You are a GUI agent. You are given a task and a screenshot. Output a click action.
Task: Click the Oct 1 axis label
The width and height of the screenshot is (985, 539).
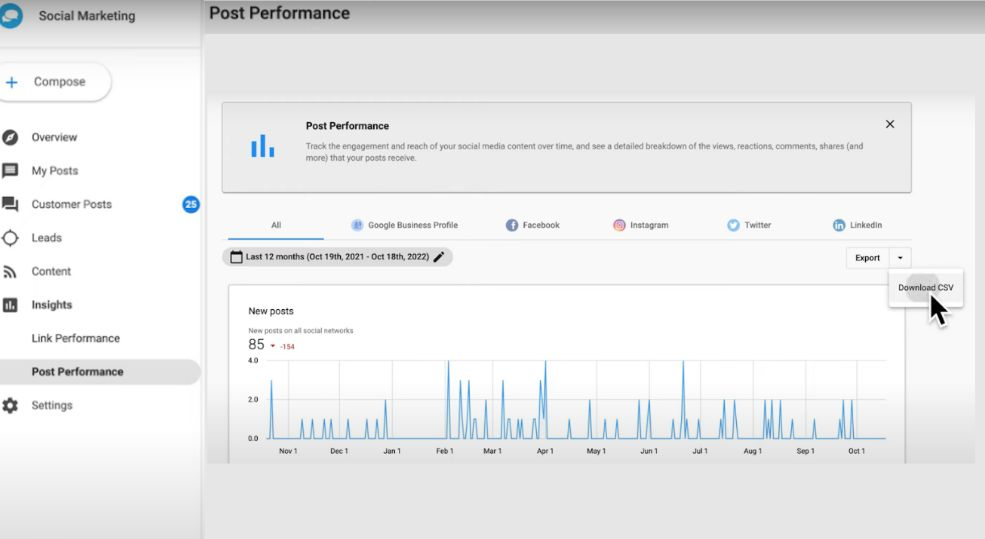857,451
